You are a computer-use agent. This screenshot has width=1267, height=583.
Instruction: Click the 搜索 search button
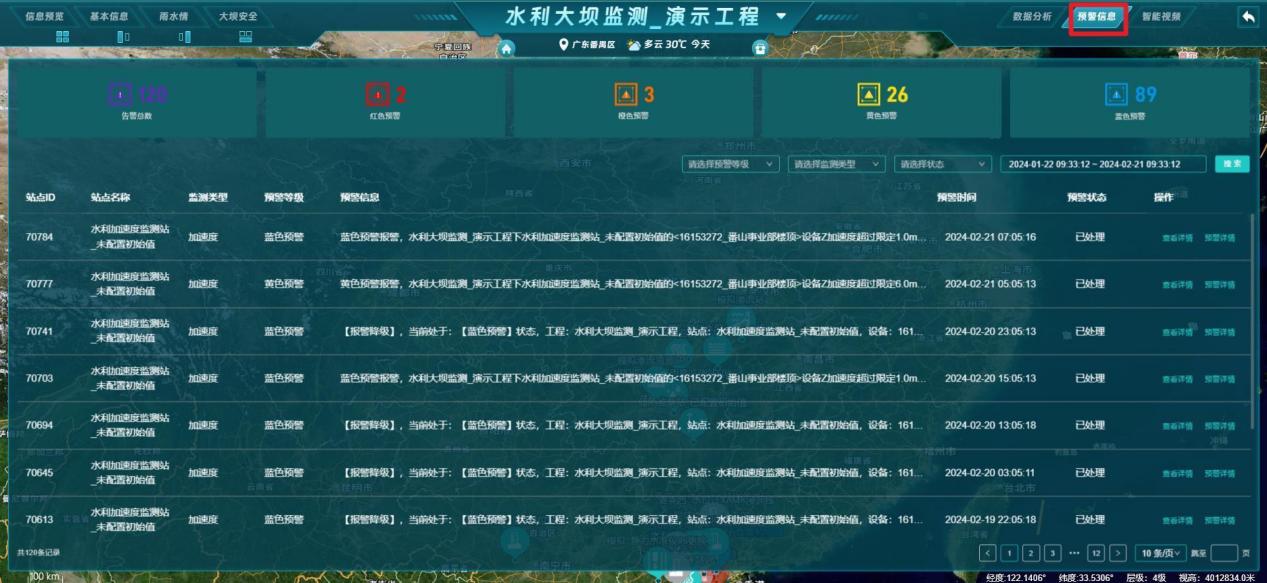[x=1232, y=164]
